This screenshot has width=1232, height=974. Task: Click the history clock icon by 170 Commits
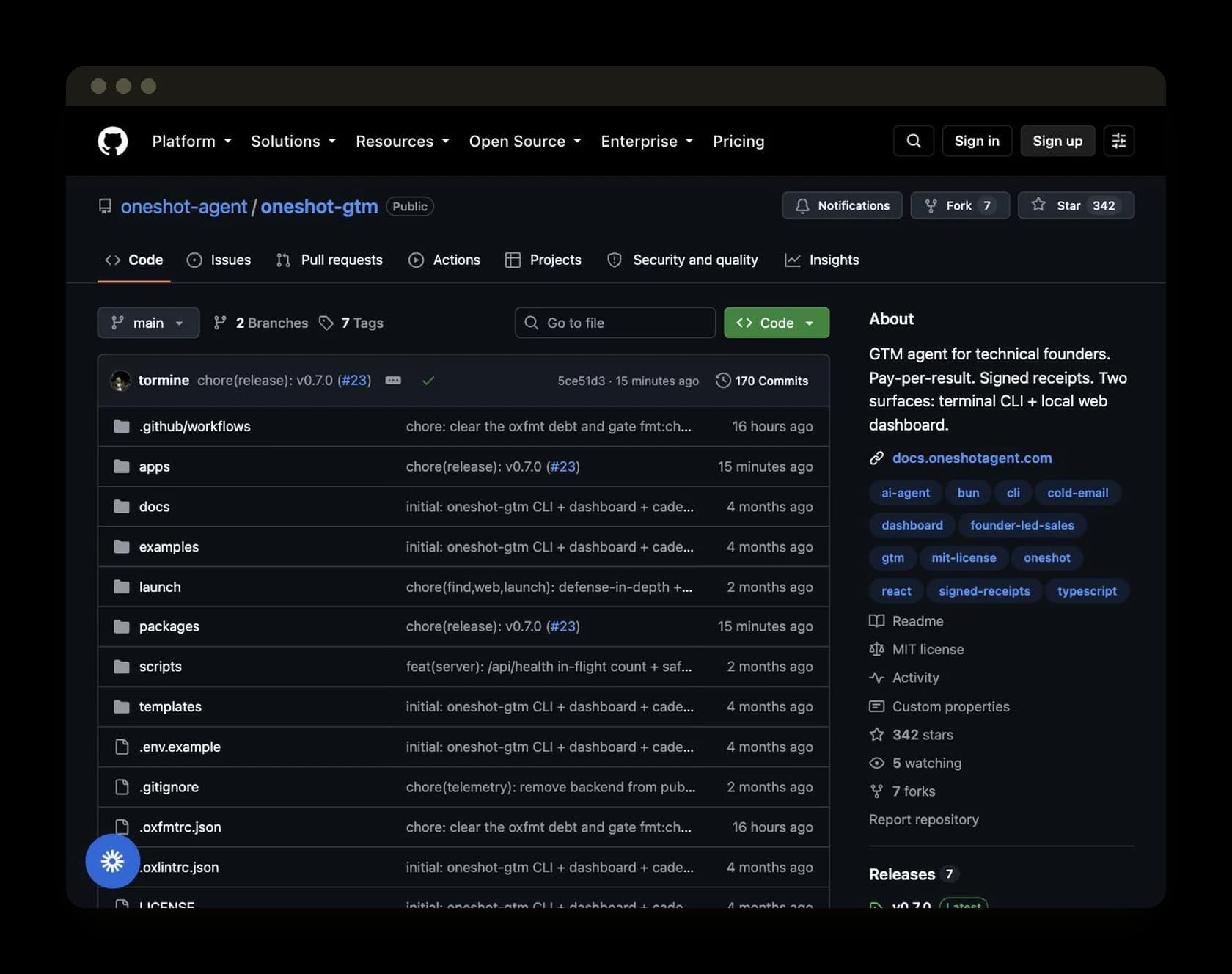point(723,381)
